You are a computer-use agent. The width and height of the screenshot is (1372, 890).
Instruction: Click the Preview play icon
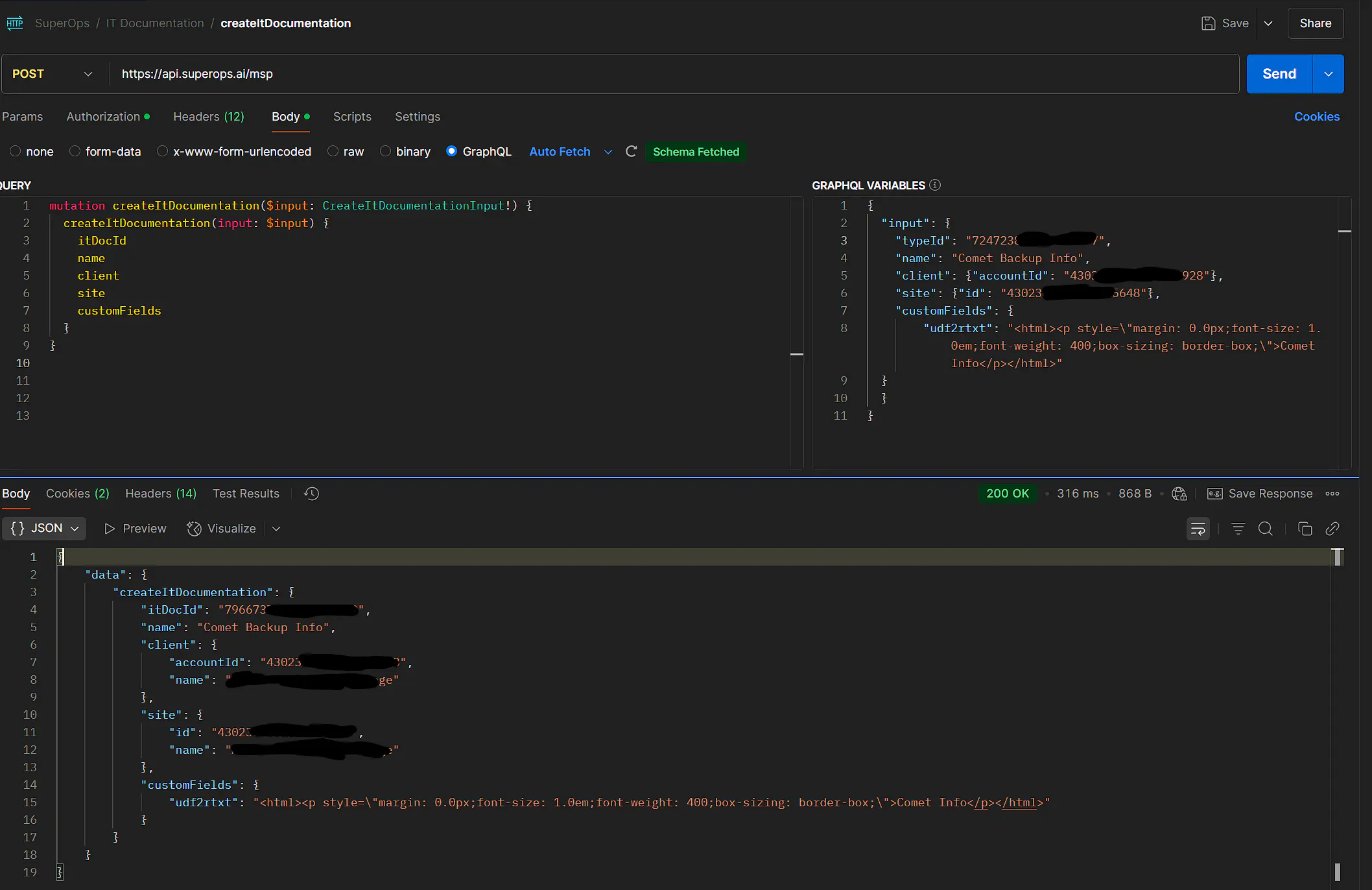pyautogui.click(x=110, y=529)
